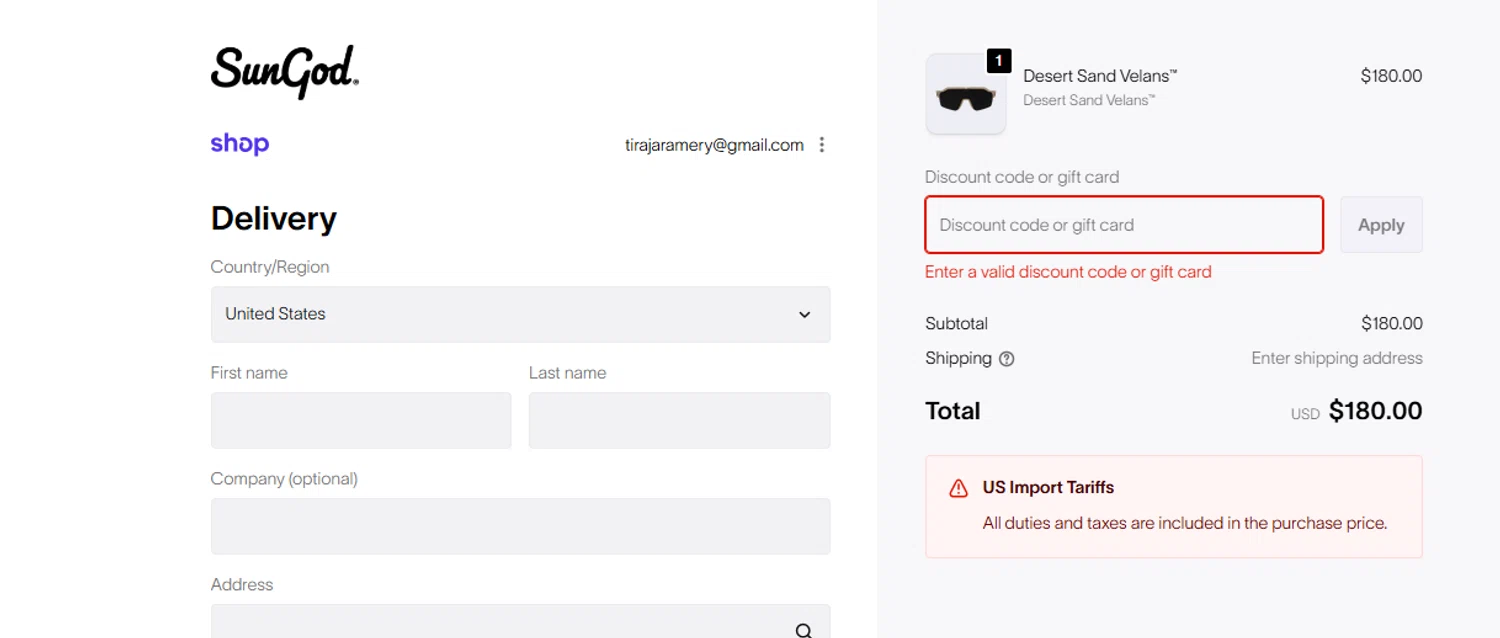Click the Company (optional) input field

pos(520,526)
